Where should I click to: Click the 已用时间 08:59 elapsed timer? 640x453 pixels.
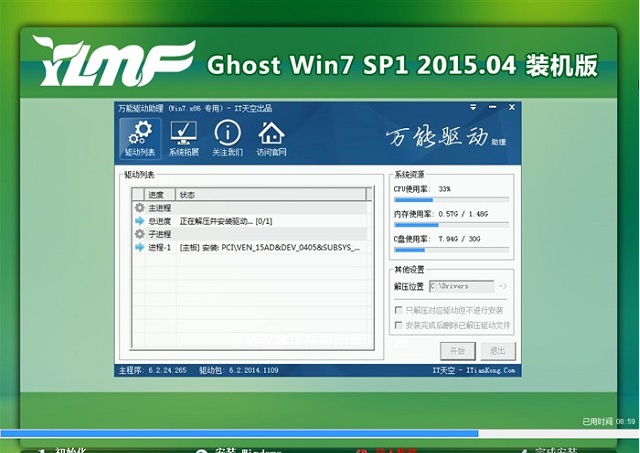tap(609, 421)
